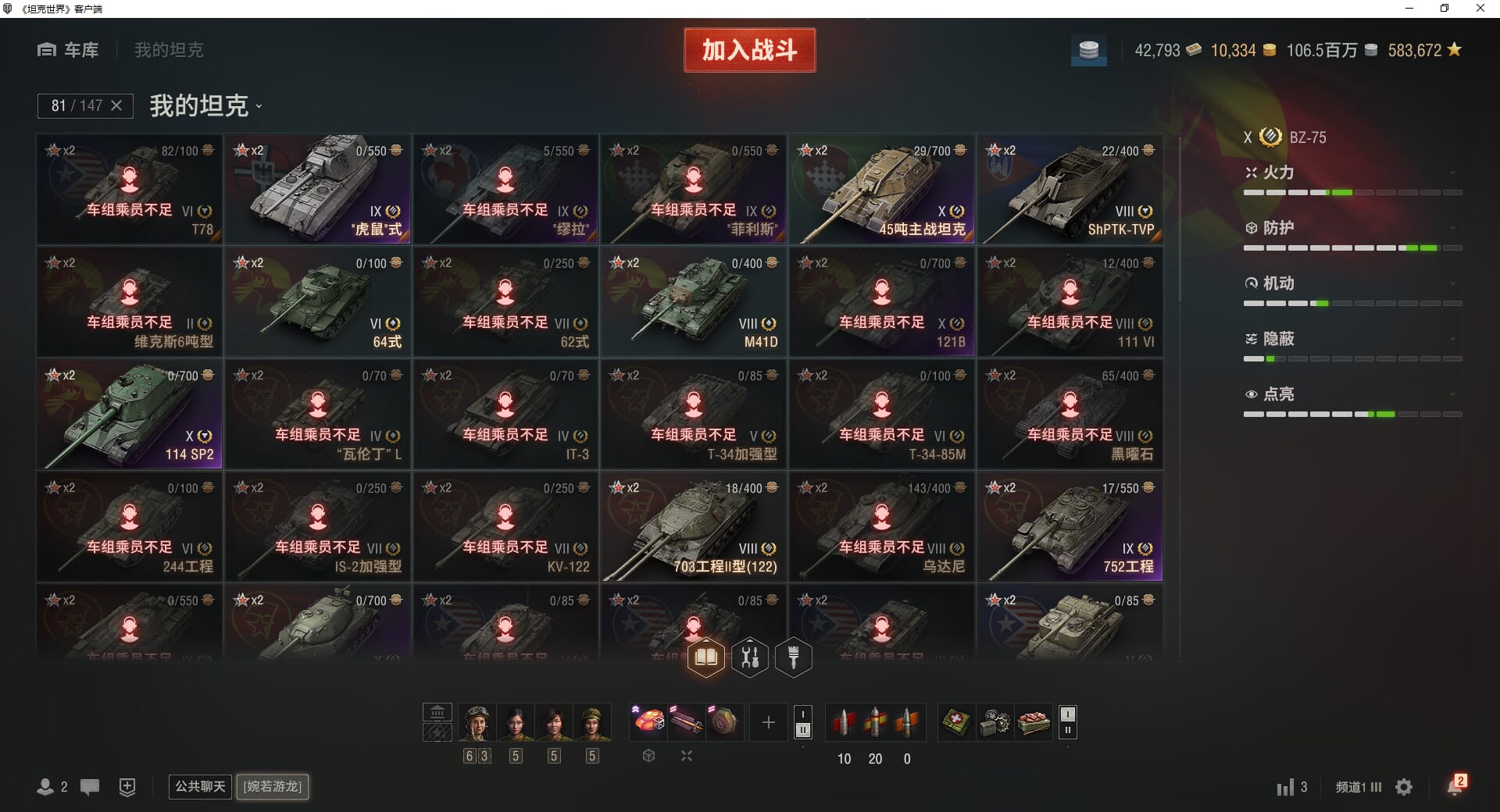Click the 加入战斗 battle button
Image resolution: width=1500 pixels, height=812 pixels.
coord(750,50)
